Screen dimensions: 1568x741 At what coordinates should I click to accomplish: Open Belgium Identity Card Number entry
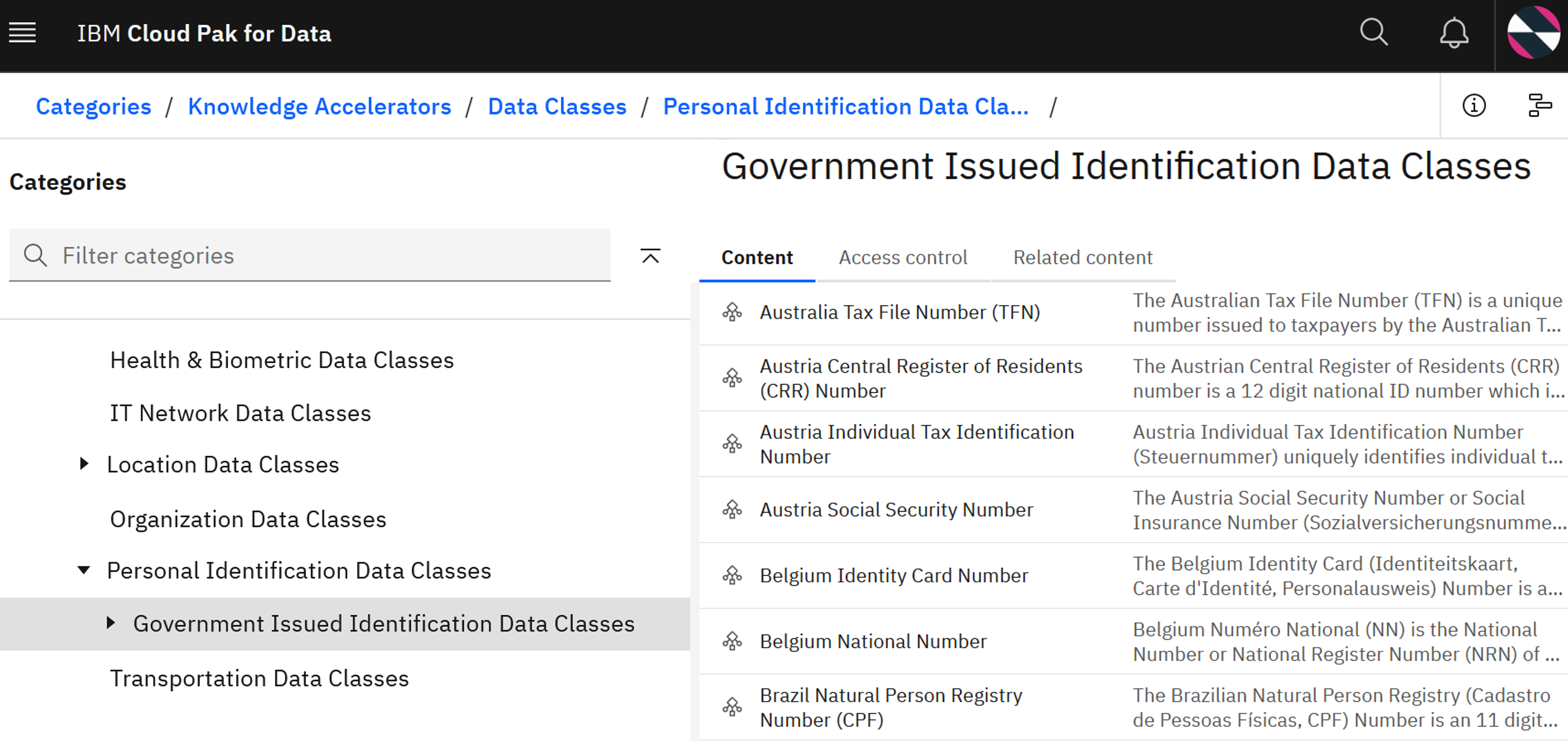click(893, 575)
